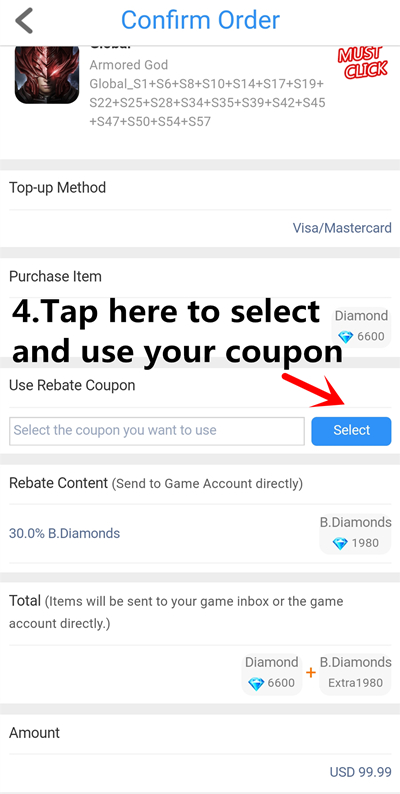Tap the Diamond 6600 purchase item chip

pyautogui.click(x=362, y=327)
